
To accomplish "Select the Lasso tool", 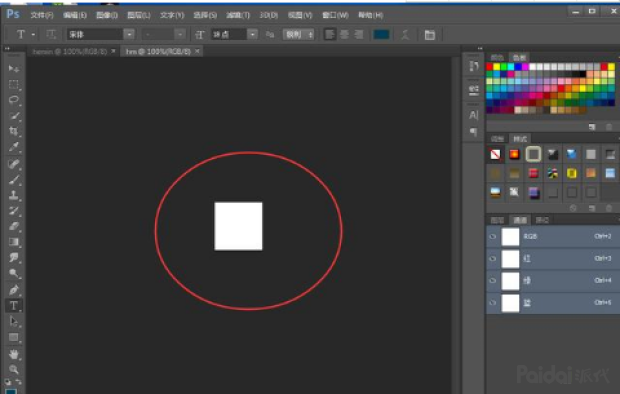I will [13, 100].
